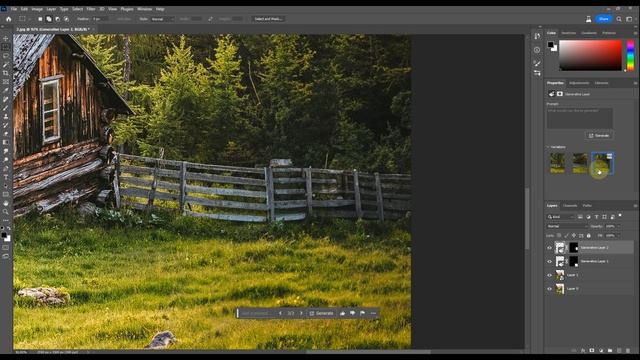The image size is (640, 360).
Task: Switch to the Channels tab
Action: pos(570,206)
